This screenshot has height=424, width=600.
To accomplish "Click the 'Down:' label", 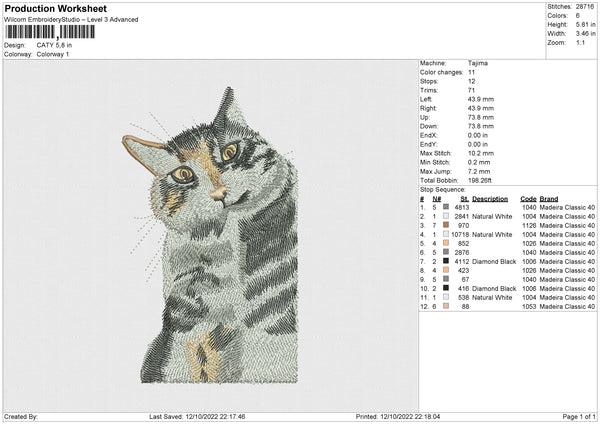I will pos(429,126).
